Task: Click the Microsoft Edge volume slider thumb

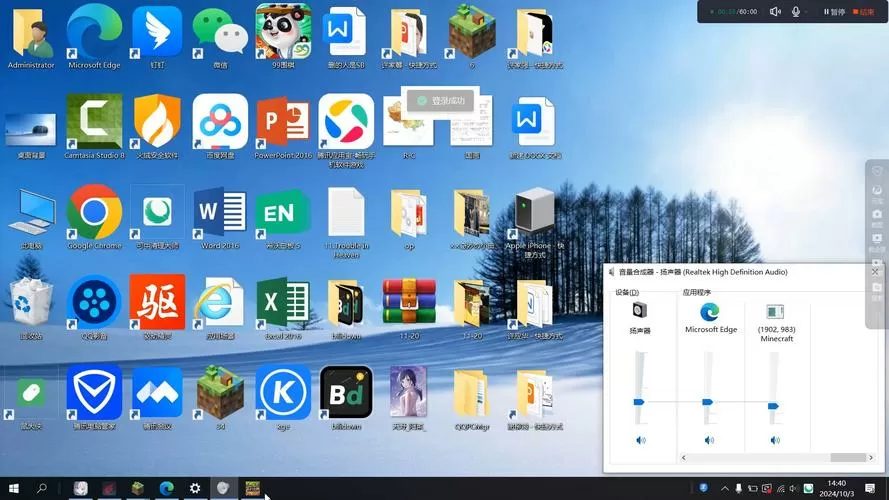Action: 708,402
